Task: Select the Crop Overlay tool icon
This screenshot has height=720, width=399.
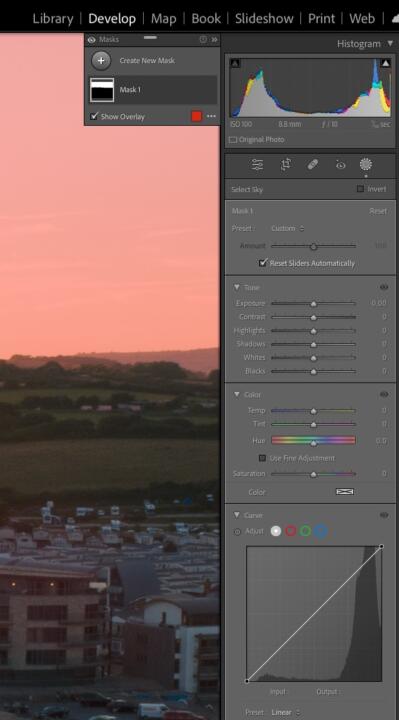Action: tap(286, 164)
